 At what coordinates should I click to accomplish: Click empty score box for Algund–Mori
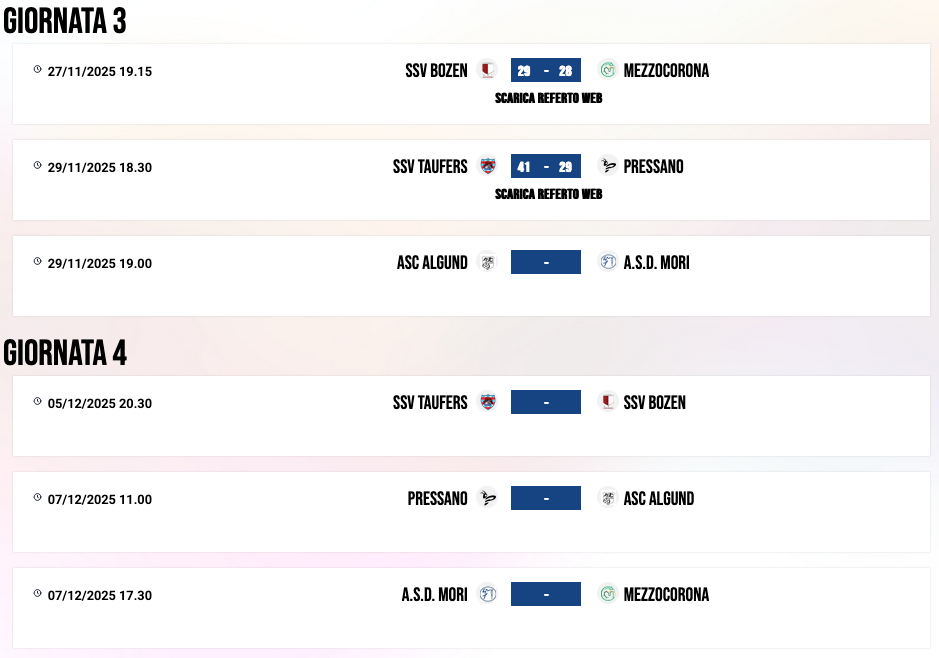[x=545, y=262]
